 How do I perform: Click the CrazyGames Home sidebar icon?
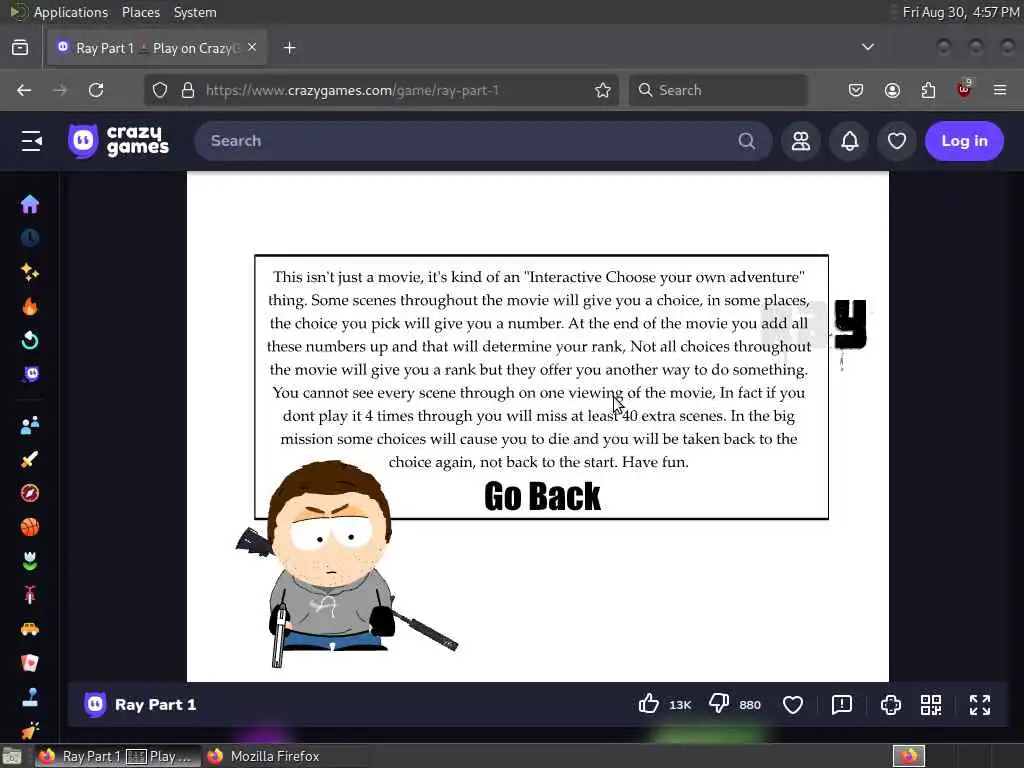point(29,204)
